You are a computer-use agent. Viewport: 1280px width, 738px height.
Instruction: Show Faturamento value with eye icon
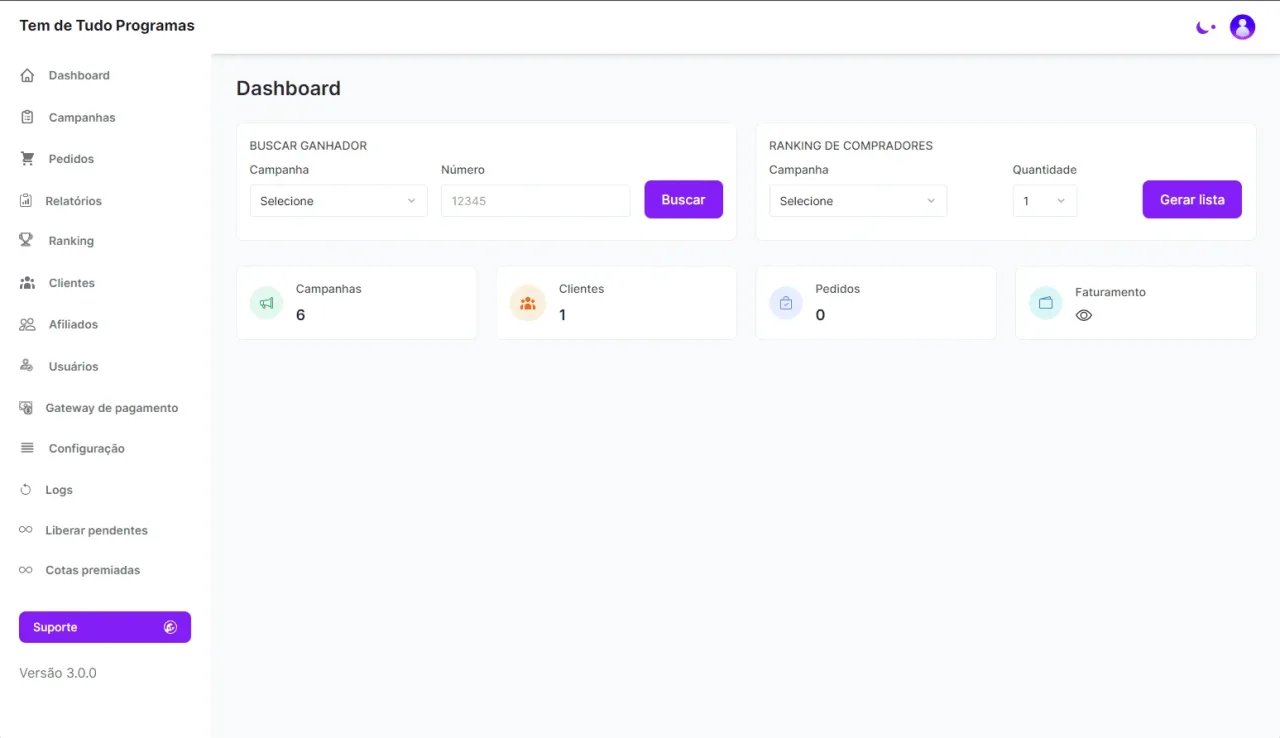(x=1084, y=315)
